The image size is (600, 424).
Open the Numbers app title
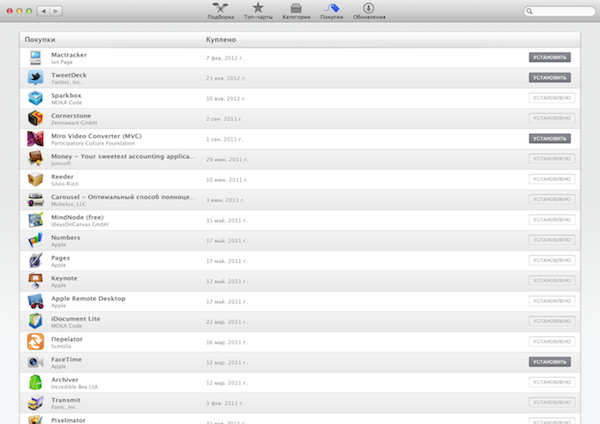[x=66, y=237]
